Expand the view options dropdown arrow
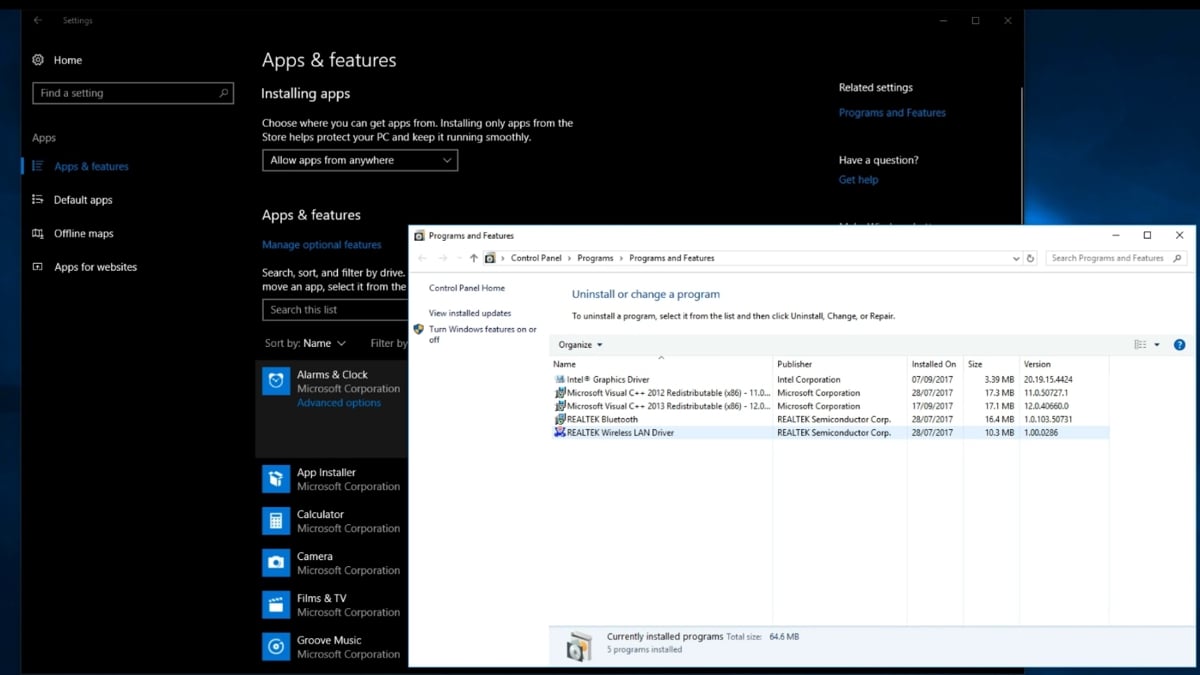The image size is (1200, 675). (x=1157, y=345)
